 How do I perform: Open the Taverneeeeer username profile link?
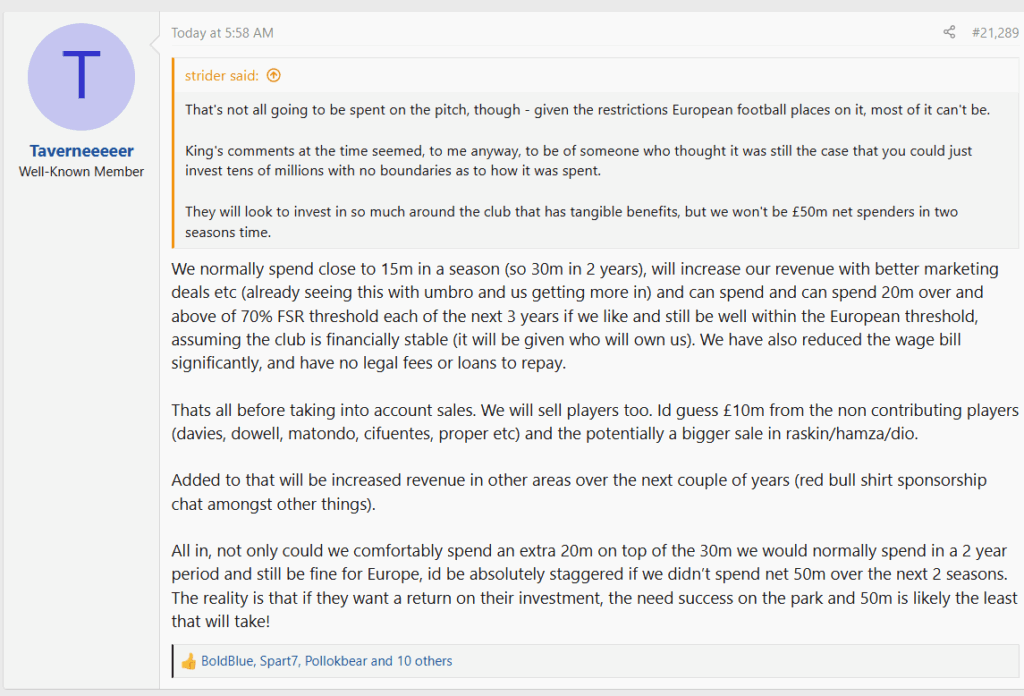[81, 151]
